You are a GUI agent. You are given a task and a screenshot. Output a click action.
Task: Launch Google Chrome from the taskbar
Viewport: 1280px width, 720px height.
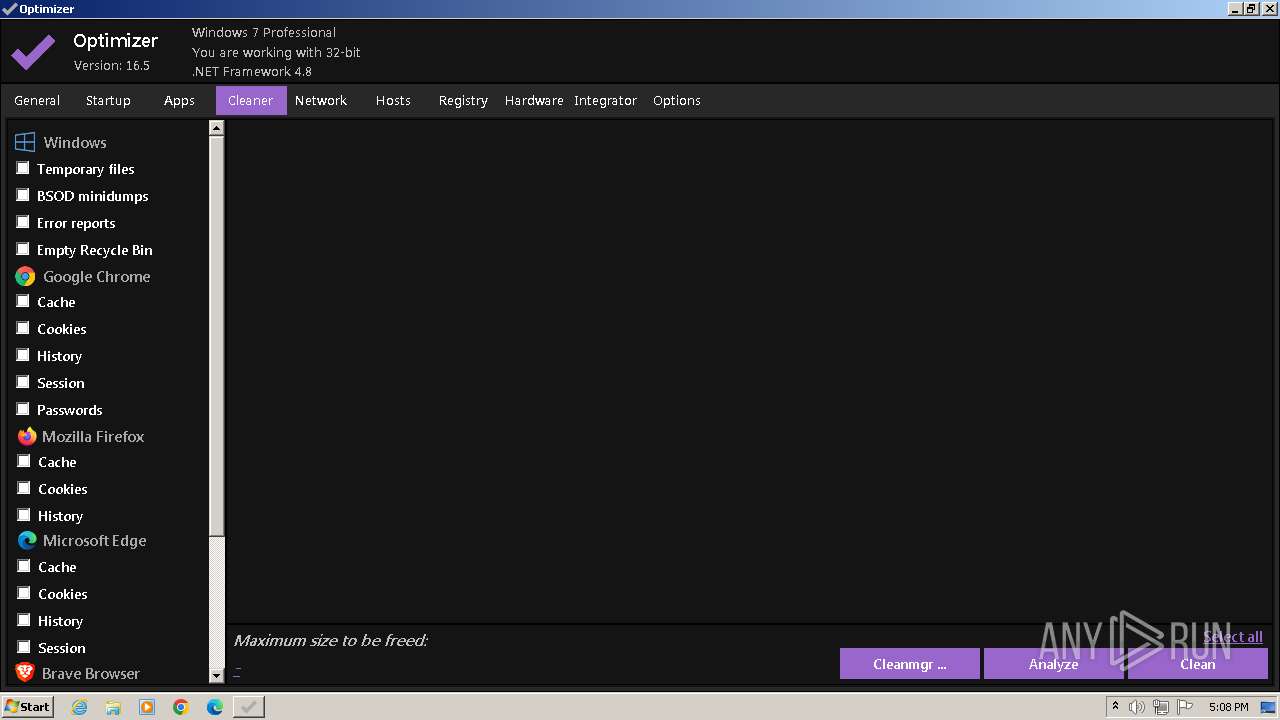pyautogui.click(x=181, y=707)
